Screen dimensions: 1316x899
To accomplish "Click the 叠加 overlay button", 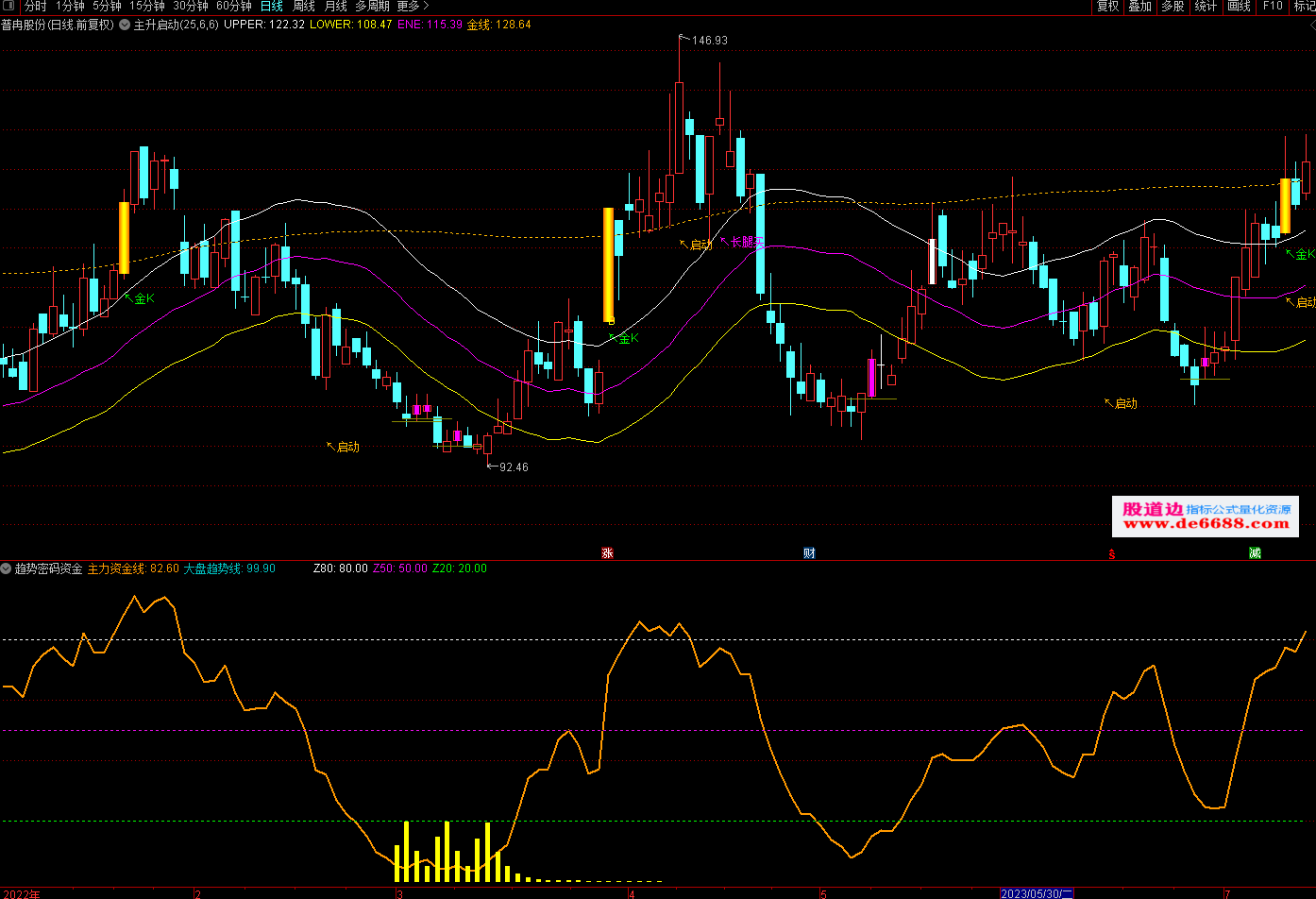I will pos(1139,7).
